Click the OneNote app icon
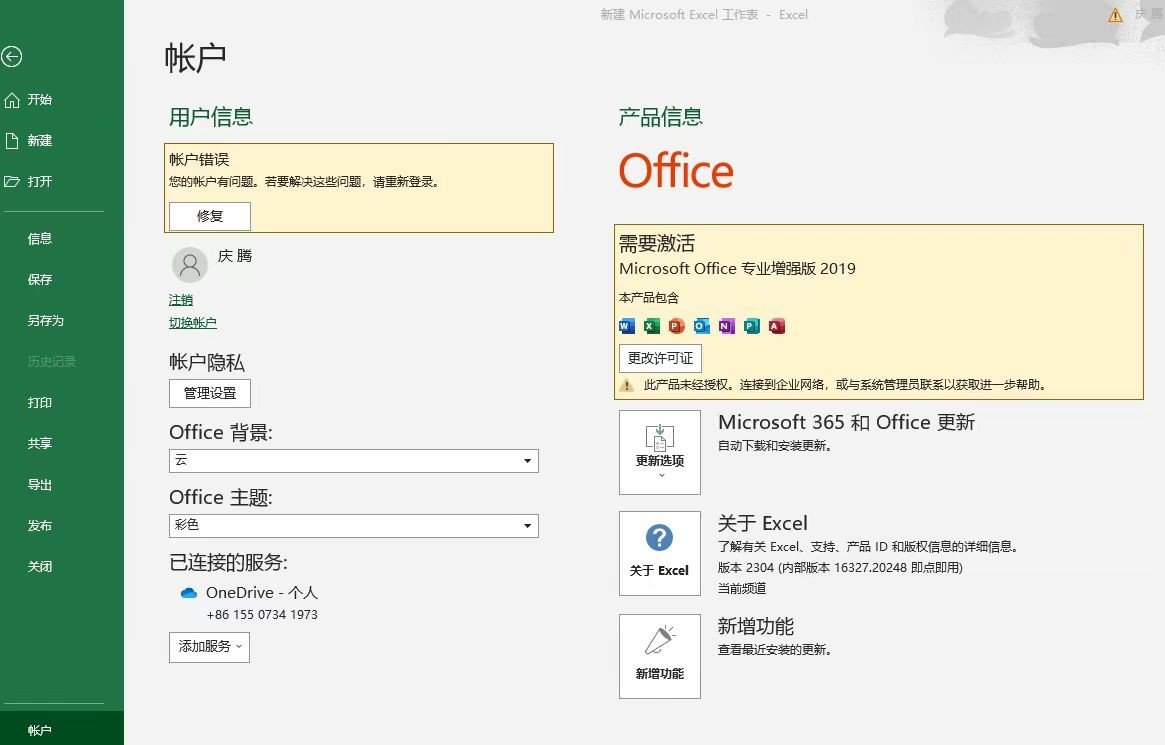Image resolution: width=1165 pixels, height=745 pixels. pyautogui.click(x=727, y=326)
